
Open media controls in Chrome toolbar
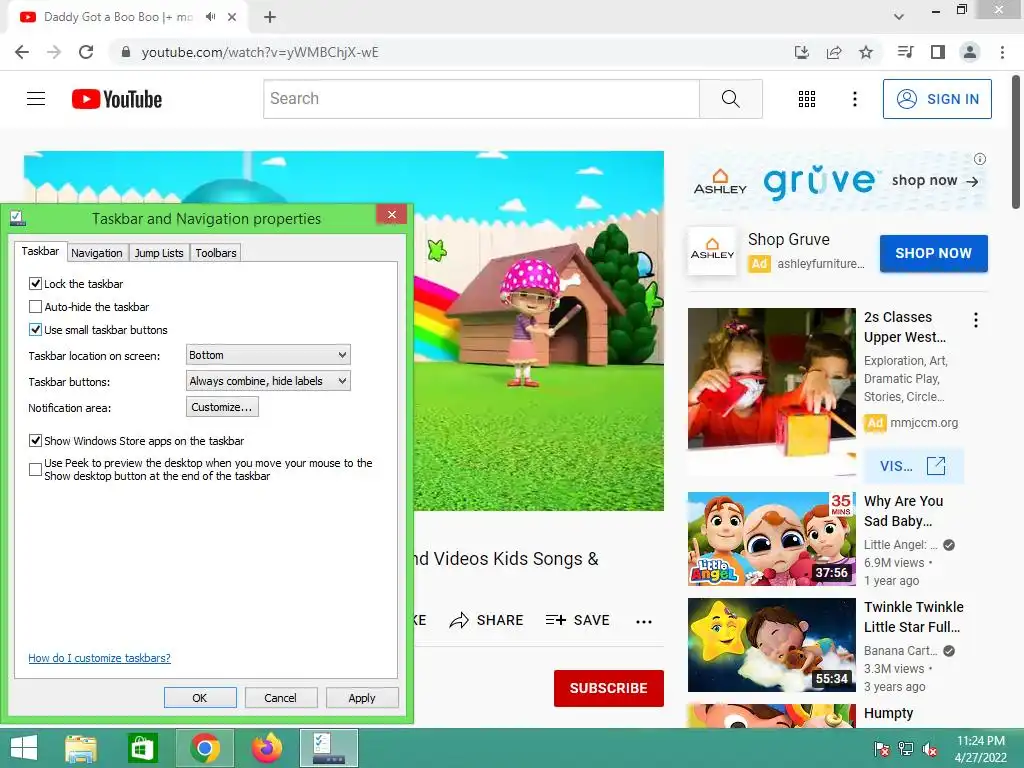(x=905, y=52)
